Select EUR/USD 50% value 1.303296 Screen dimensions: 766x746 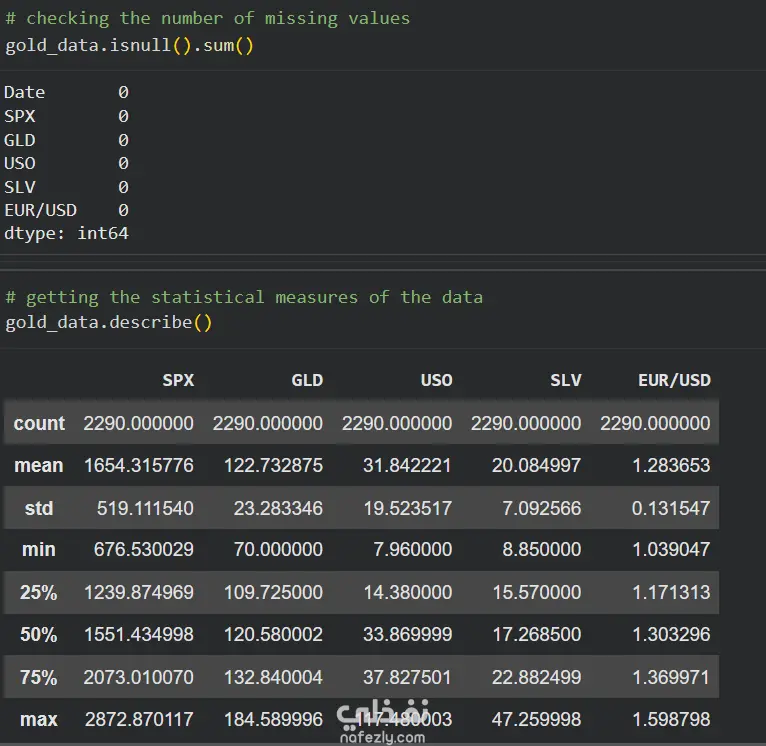(671, 635)
